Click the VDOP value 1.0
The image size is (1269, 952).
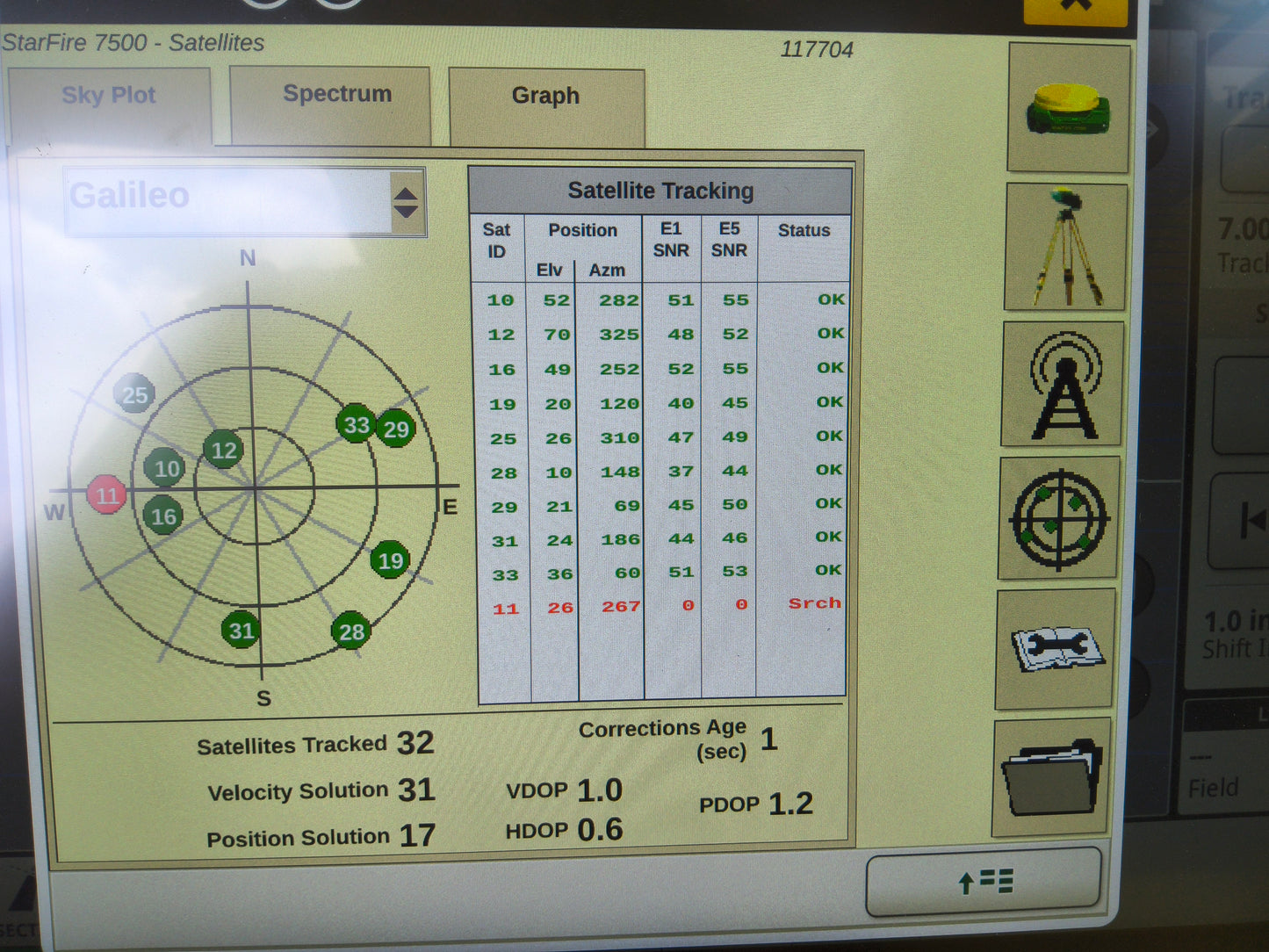pyautogui.click(x=600, y=790)
